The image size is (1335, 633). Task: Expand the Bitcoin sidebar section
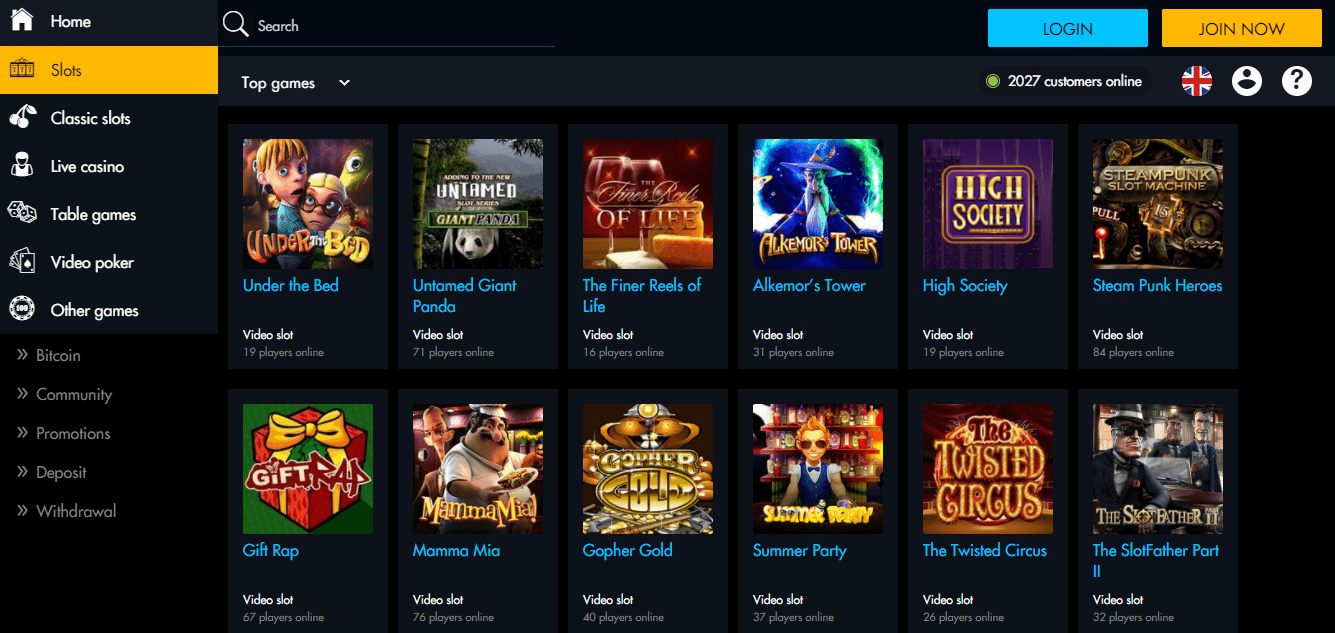pos(58,355)
